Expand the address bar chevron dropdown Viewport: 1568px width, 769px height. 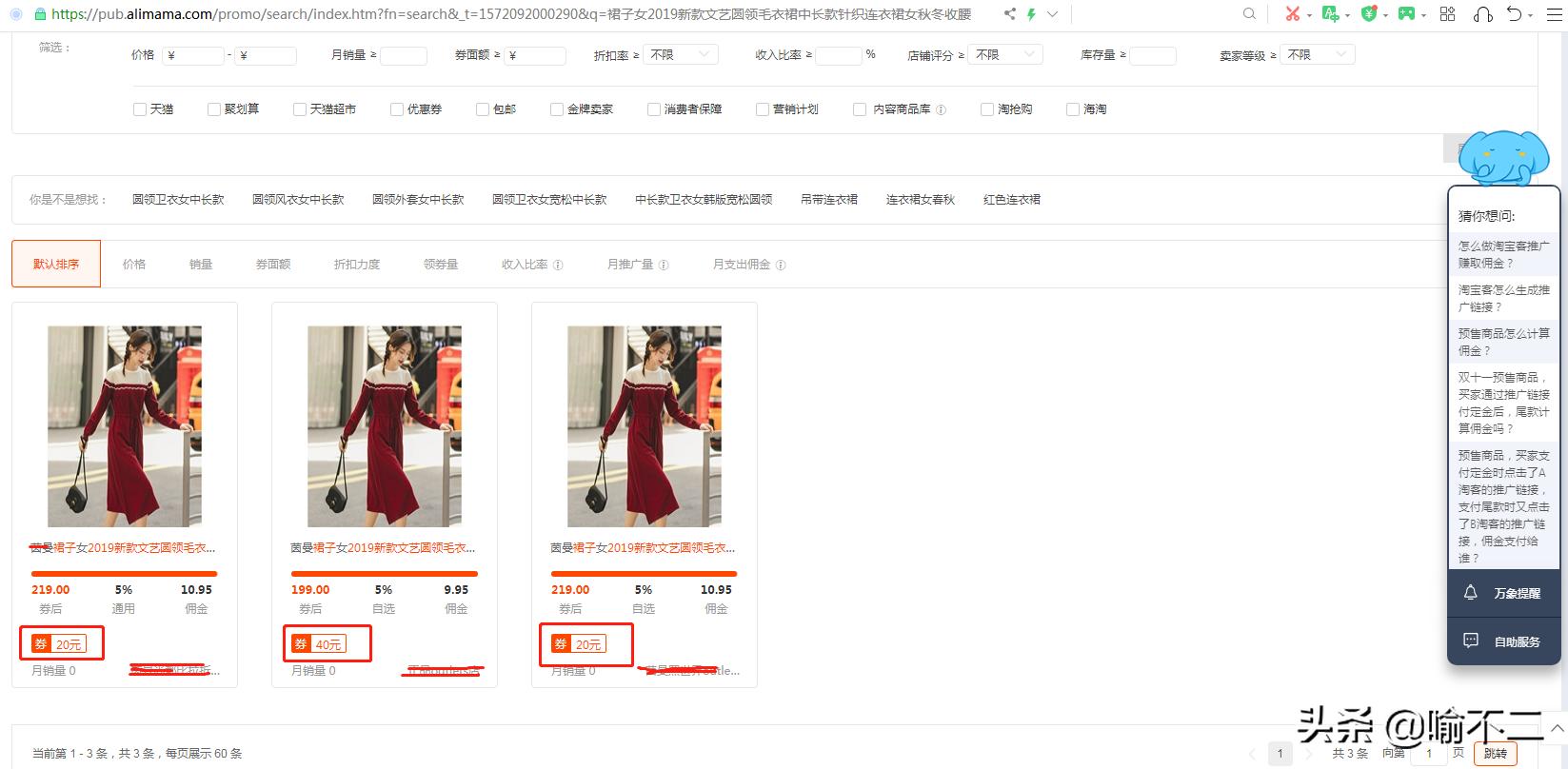click(x=1052, y=14)
